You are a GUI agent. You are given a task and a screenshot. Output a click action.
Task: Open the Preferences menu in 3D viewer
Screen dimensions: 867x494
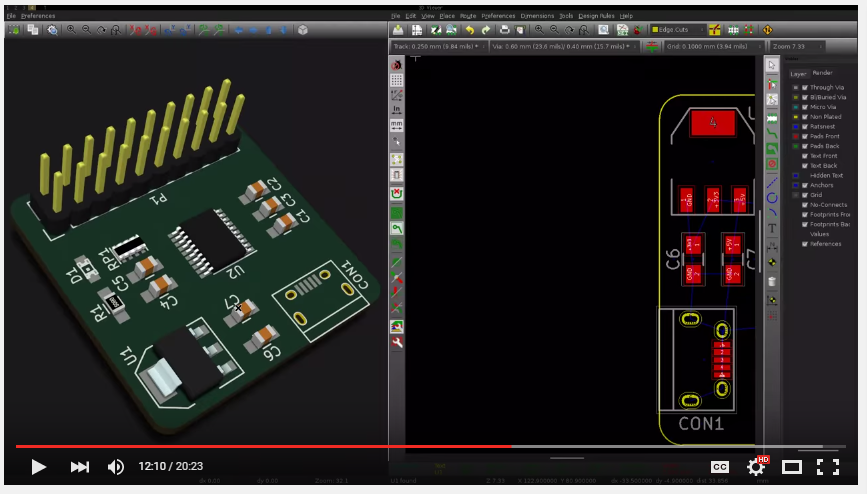coord(38,16)
